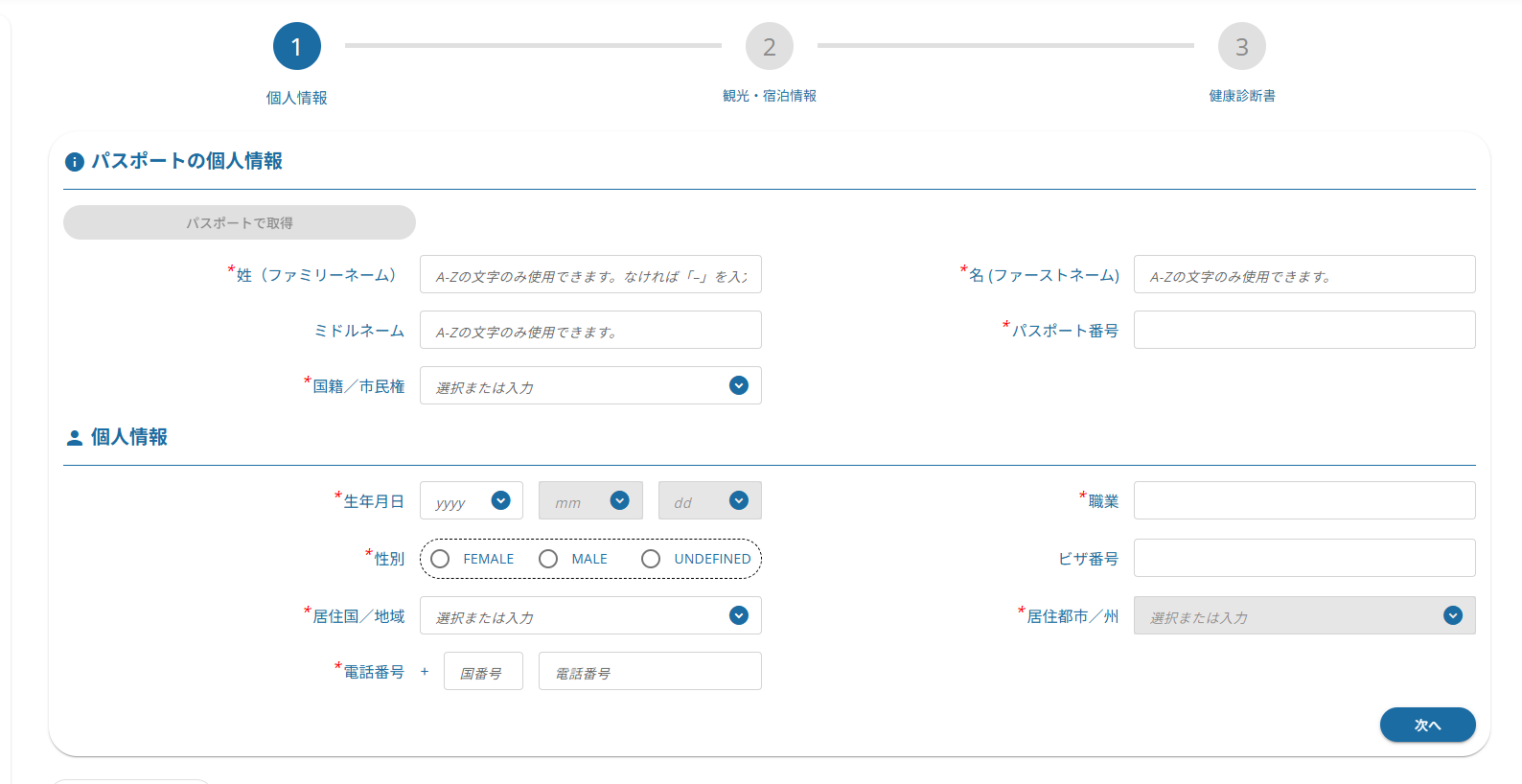Select the FEMALE radio button
The height and width of the screenshot is (784, 1522).
440,559
